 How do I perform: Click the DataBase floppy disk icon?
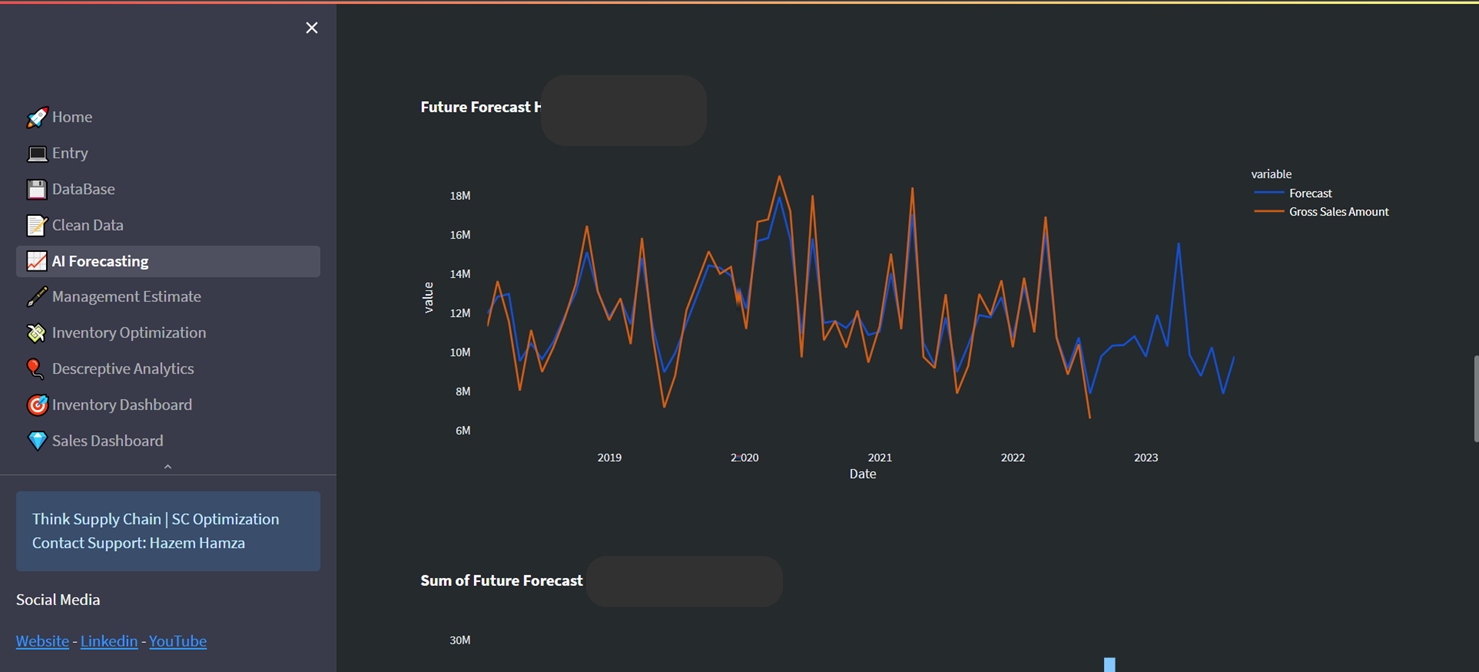pyautogui.click(x=37, y=189)
